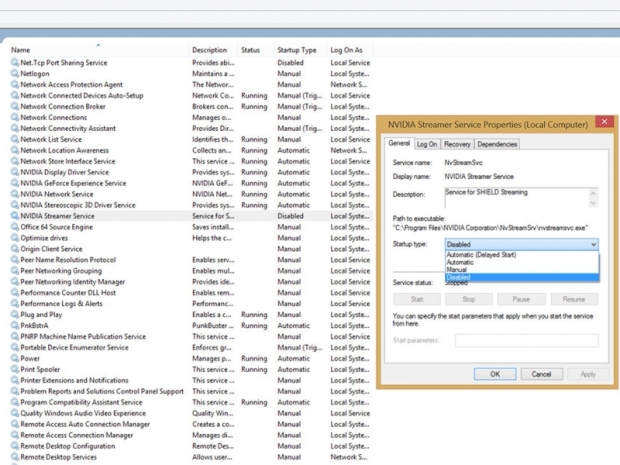Pick the highlighted Disabled startup option
This screenshot has width=620, height=465.
(x=459, y=277)
